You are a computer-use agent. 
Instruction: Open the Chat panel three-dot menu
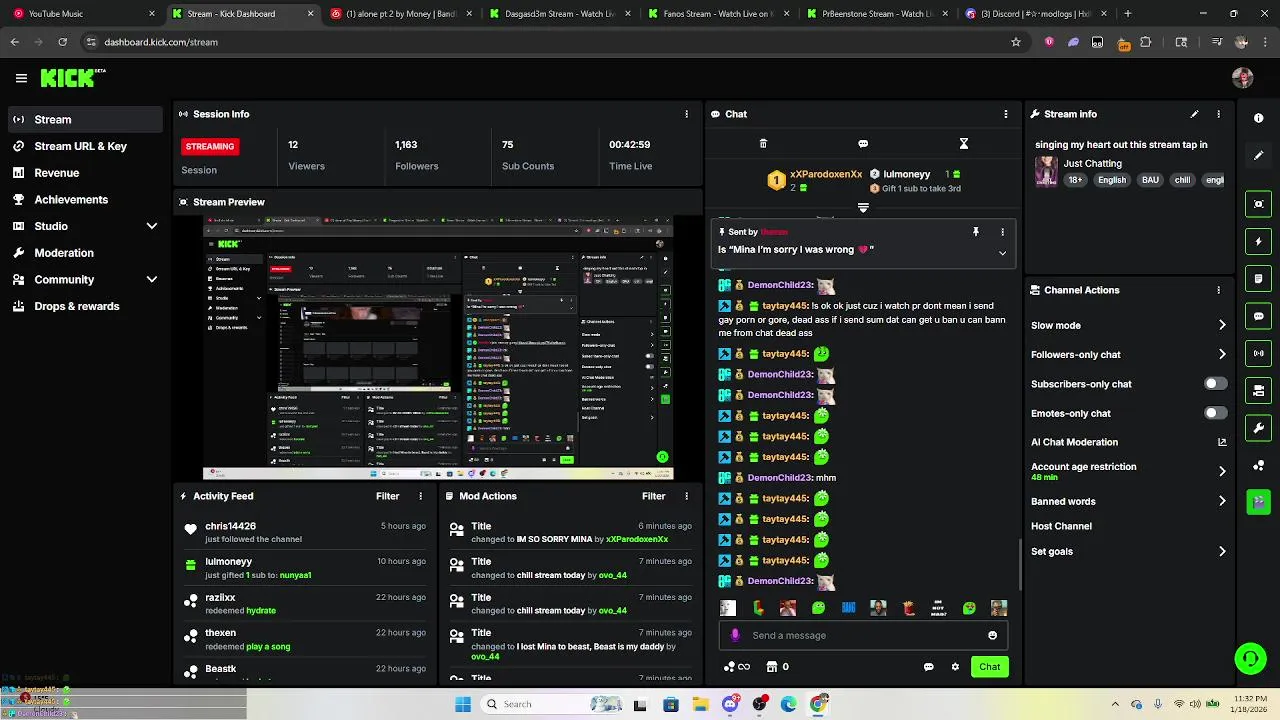(x=1006, y=114)
